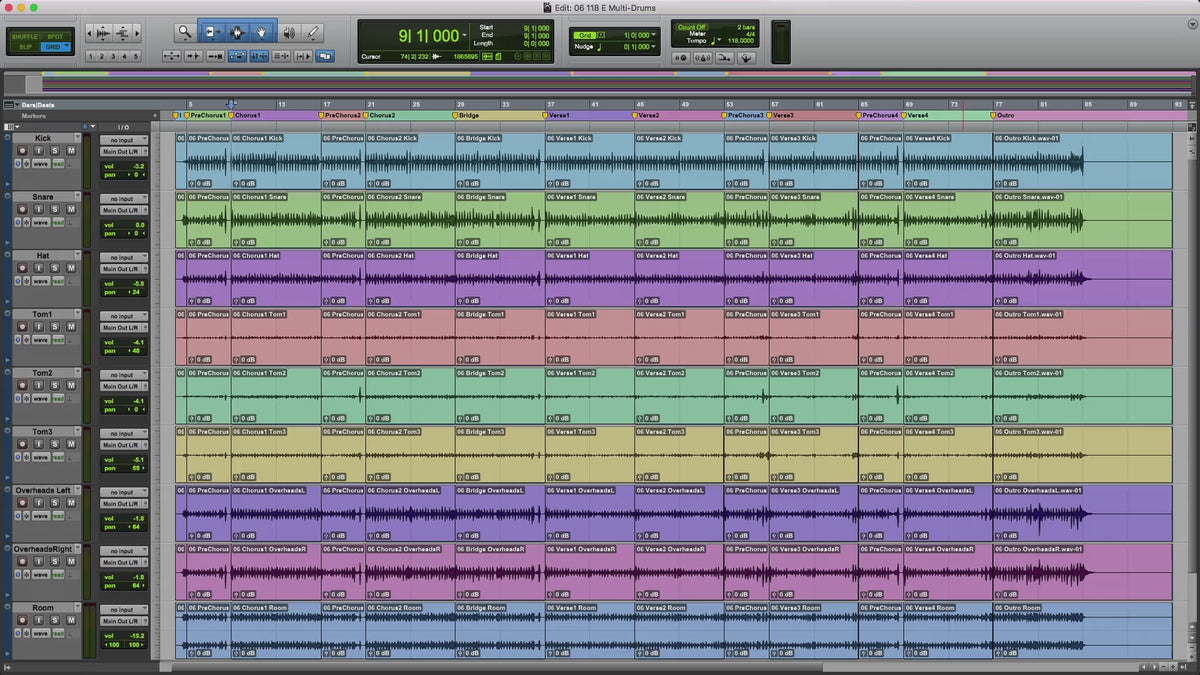This screenshot has width=1200, height=675.
Task: Select the Zoomer magnifying glass tool
Action: [185, 32]
